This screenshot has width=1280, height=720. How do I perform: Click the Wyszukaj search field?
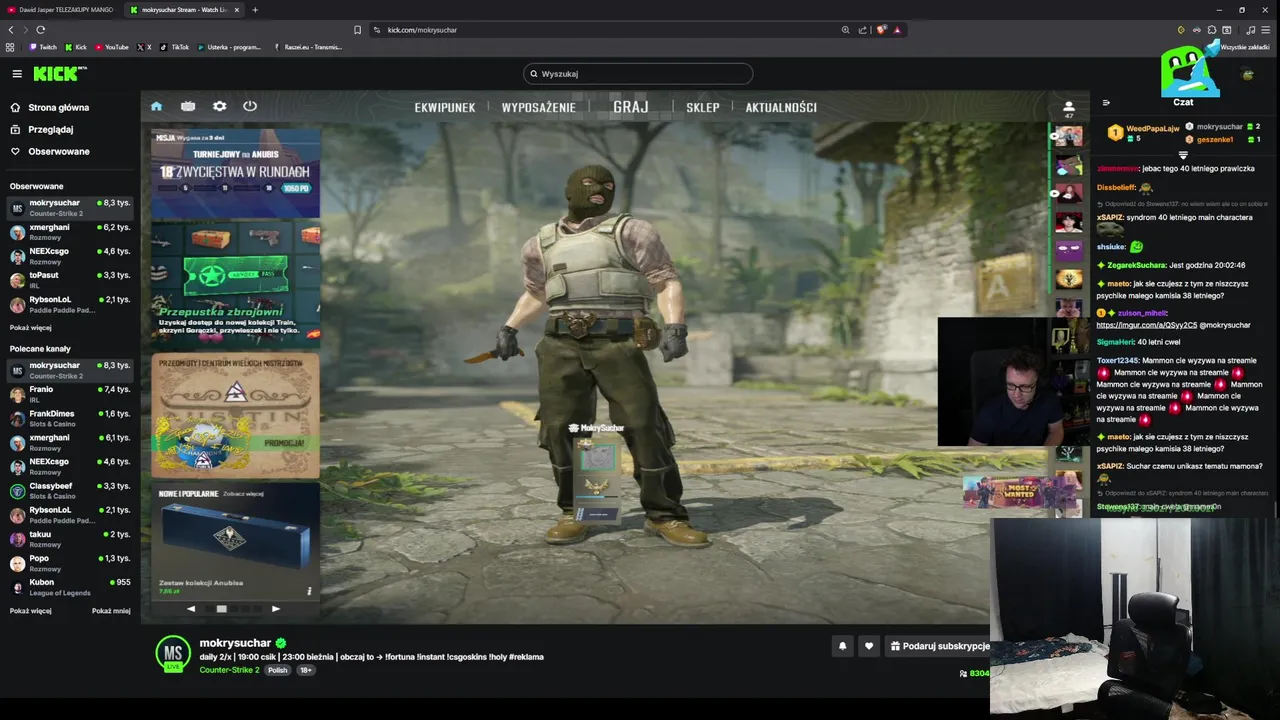[x=638, y=73]
